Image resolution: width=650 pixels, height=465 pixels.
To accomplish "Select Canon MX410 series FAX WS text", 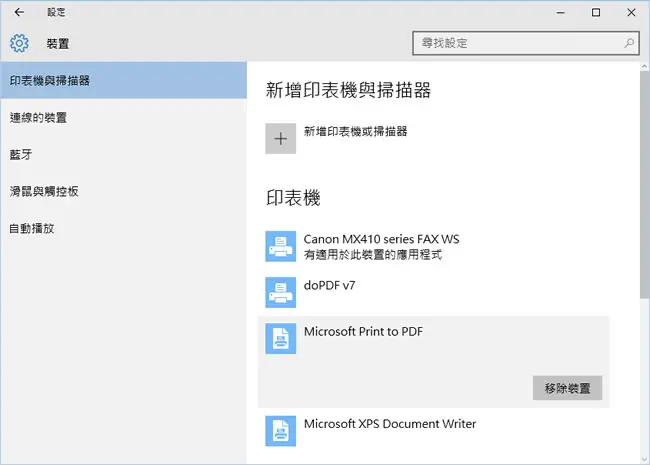I will [381, 239].
